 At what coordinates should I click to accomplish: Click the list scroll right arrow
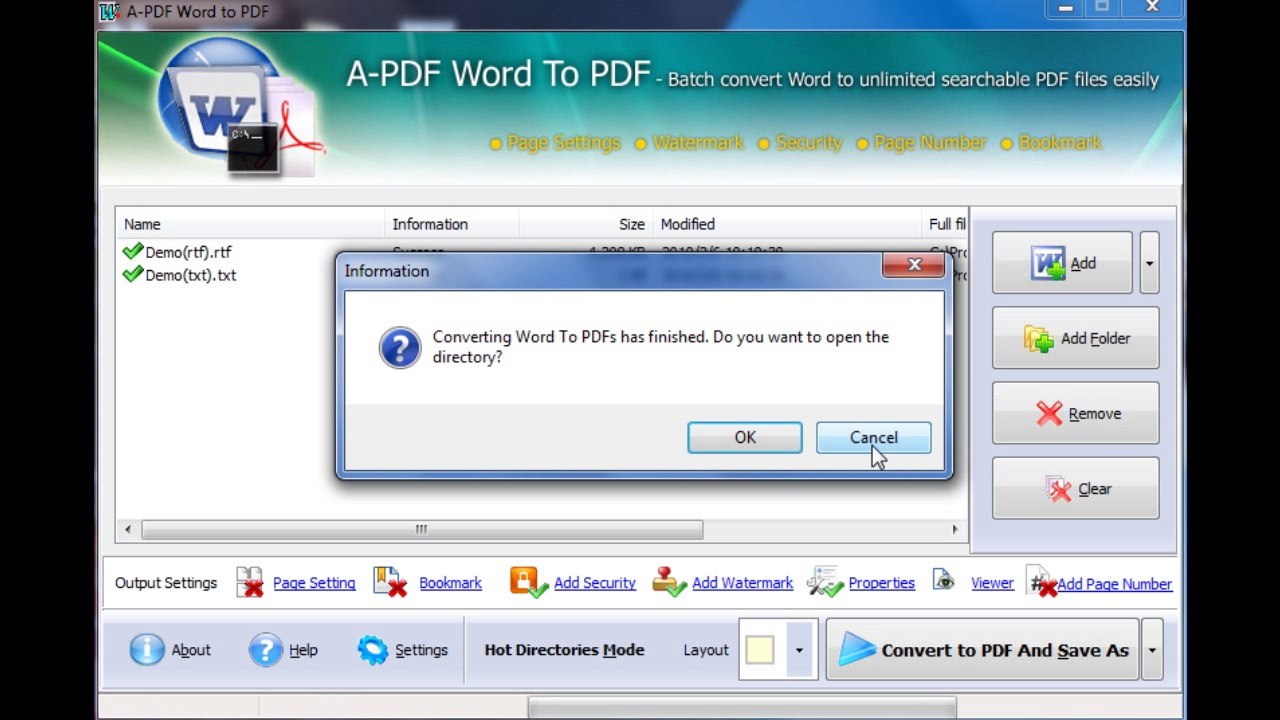click(955, 529)
